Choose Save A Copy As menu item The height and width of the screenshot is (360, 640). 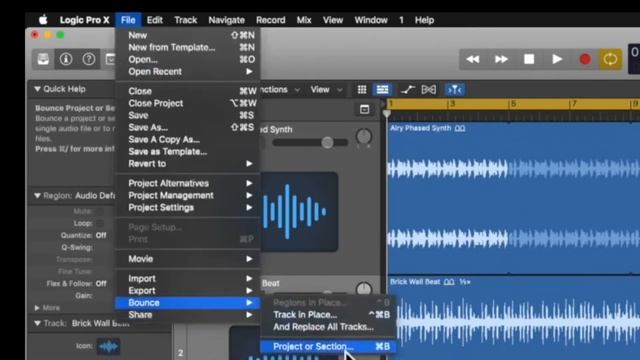(x=188, y=140)
